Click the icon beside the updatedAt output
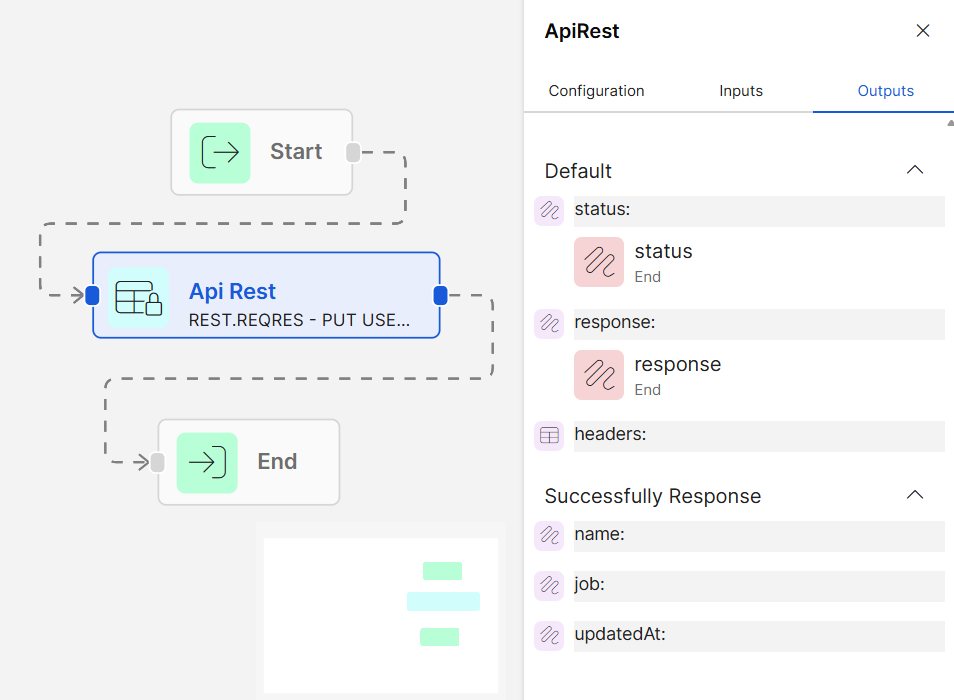954x700 pixels. coord(549,635)
